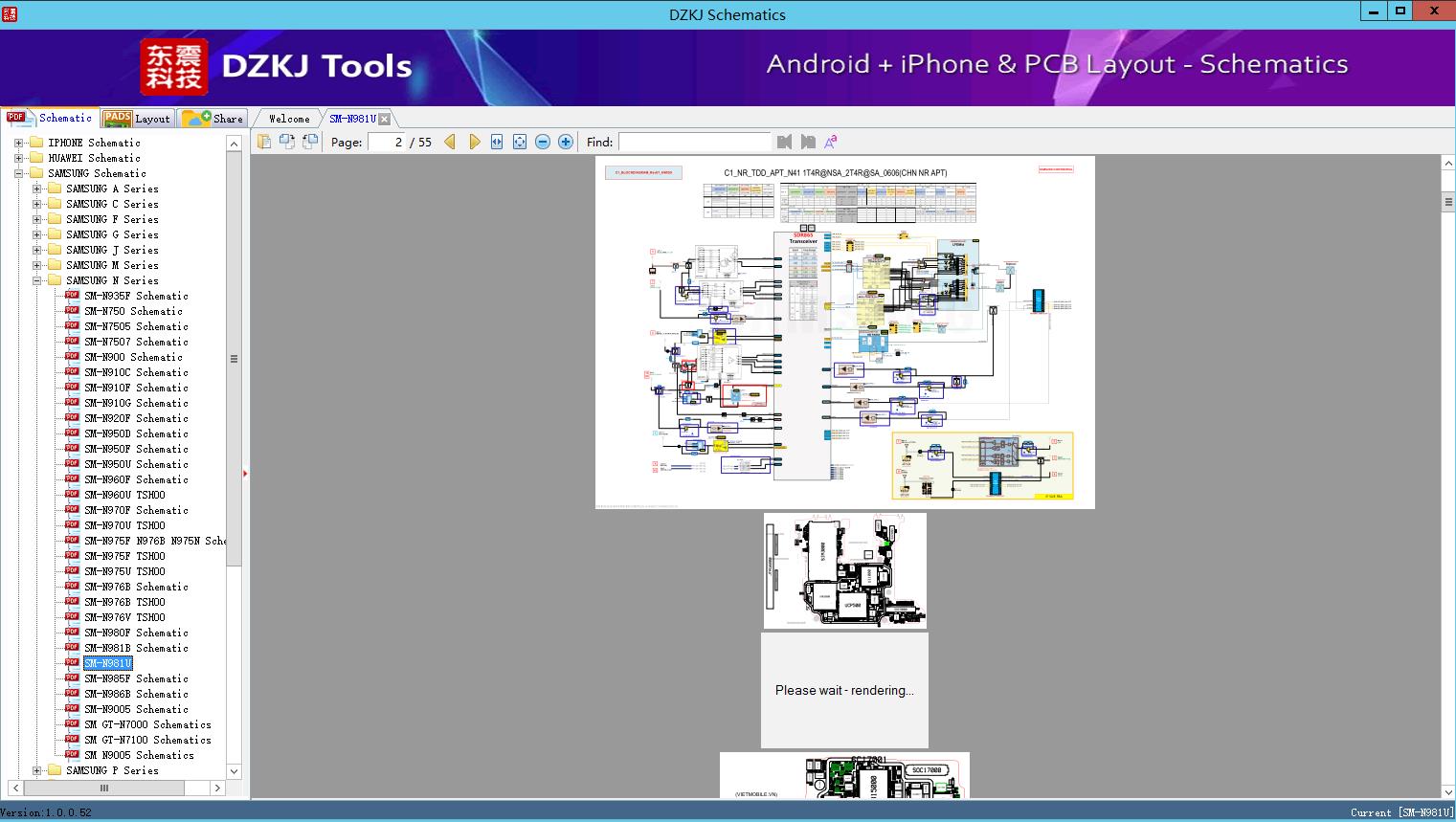The image size is (1456, 822).
Task: Zoom in with the plus icon
Action: click(566, 142)
